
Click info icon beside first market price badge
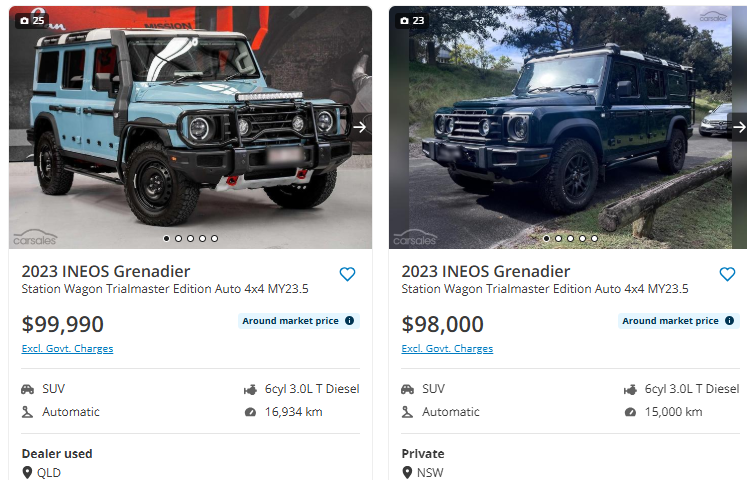[x=349, y=321]
